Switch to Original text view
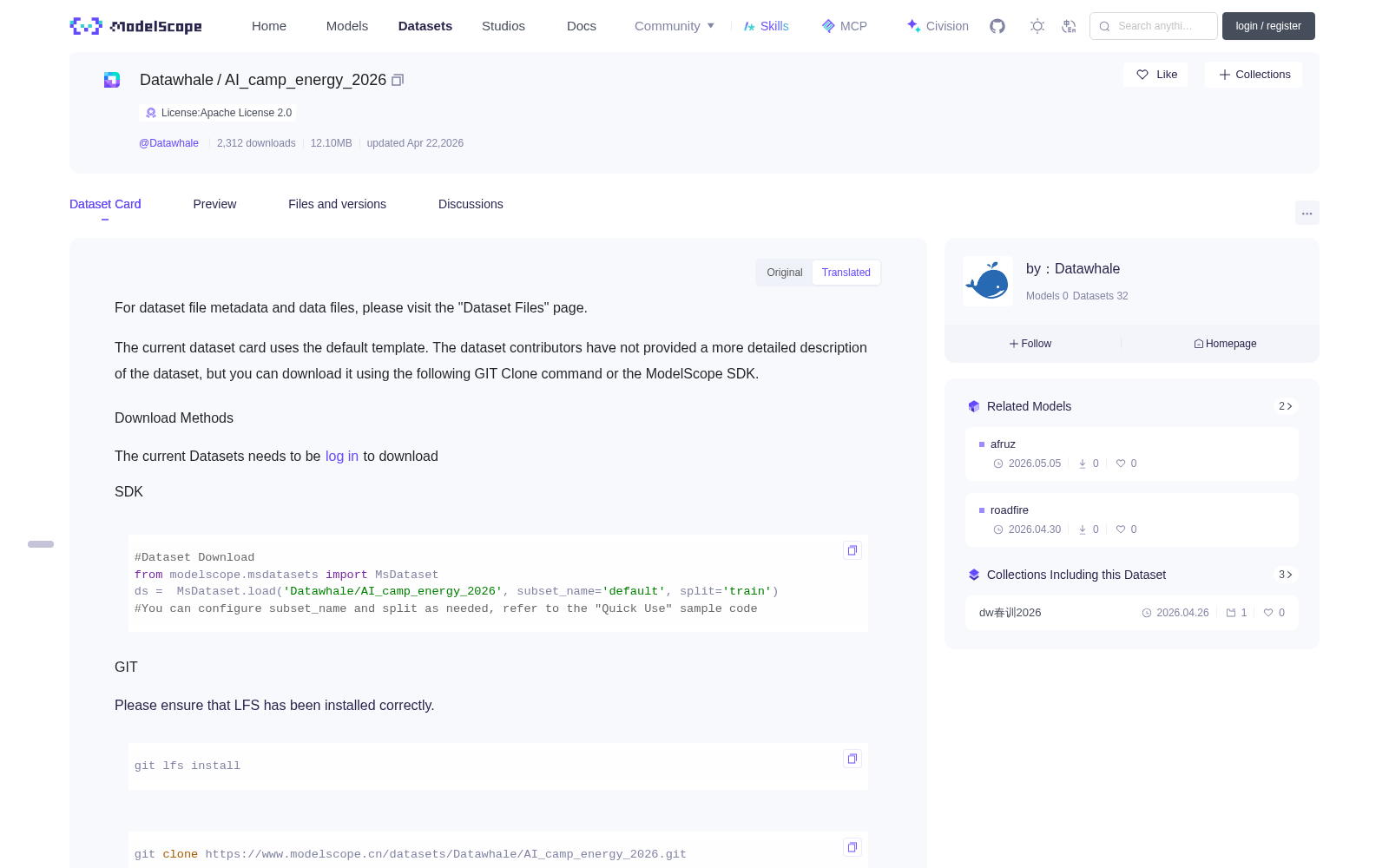 (785, 273)
